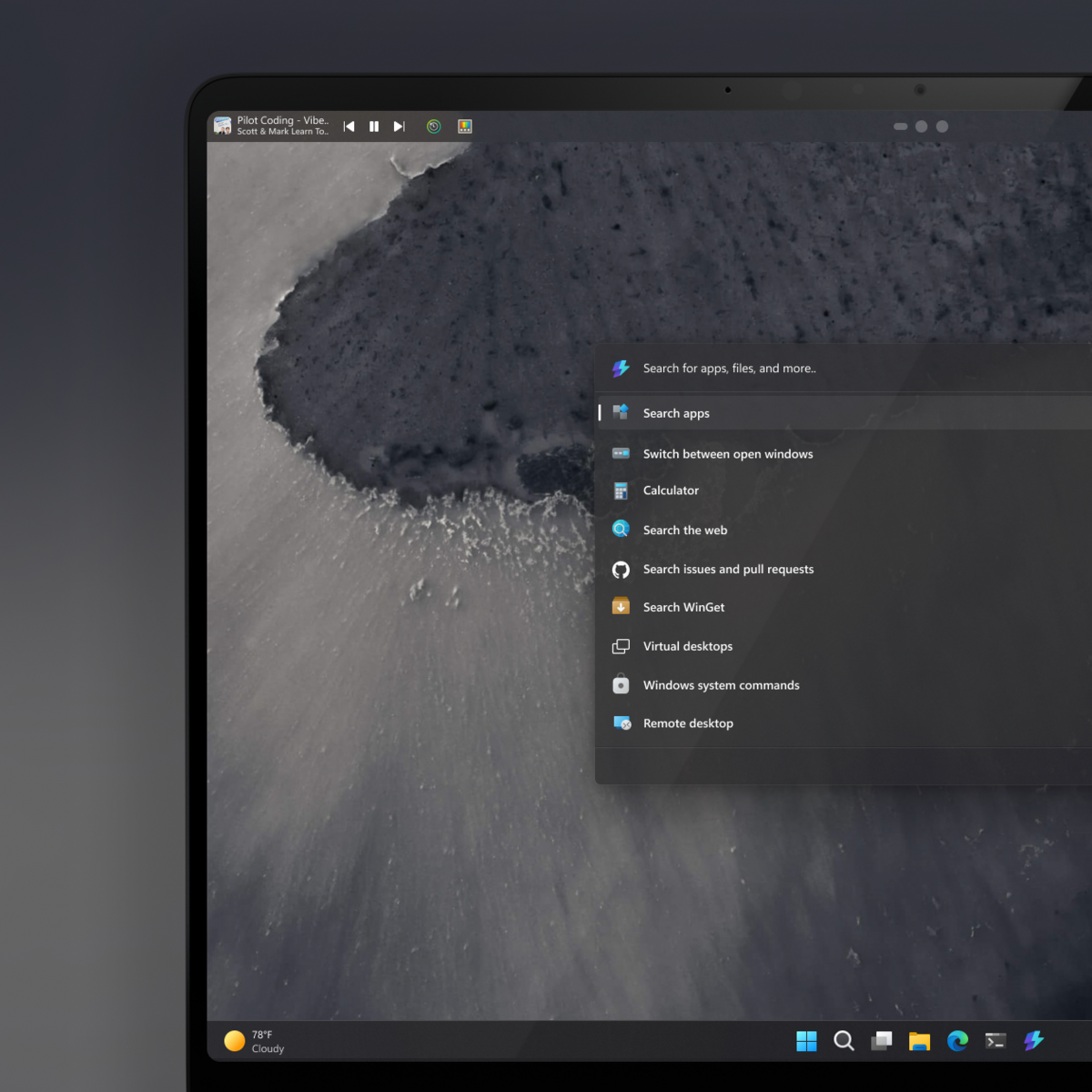Open "Remote desktop" from the palette
The height and width of the screenshot is (1092, 1092).
[688, 723]
